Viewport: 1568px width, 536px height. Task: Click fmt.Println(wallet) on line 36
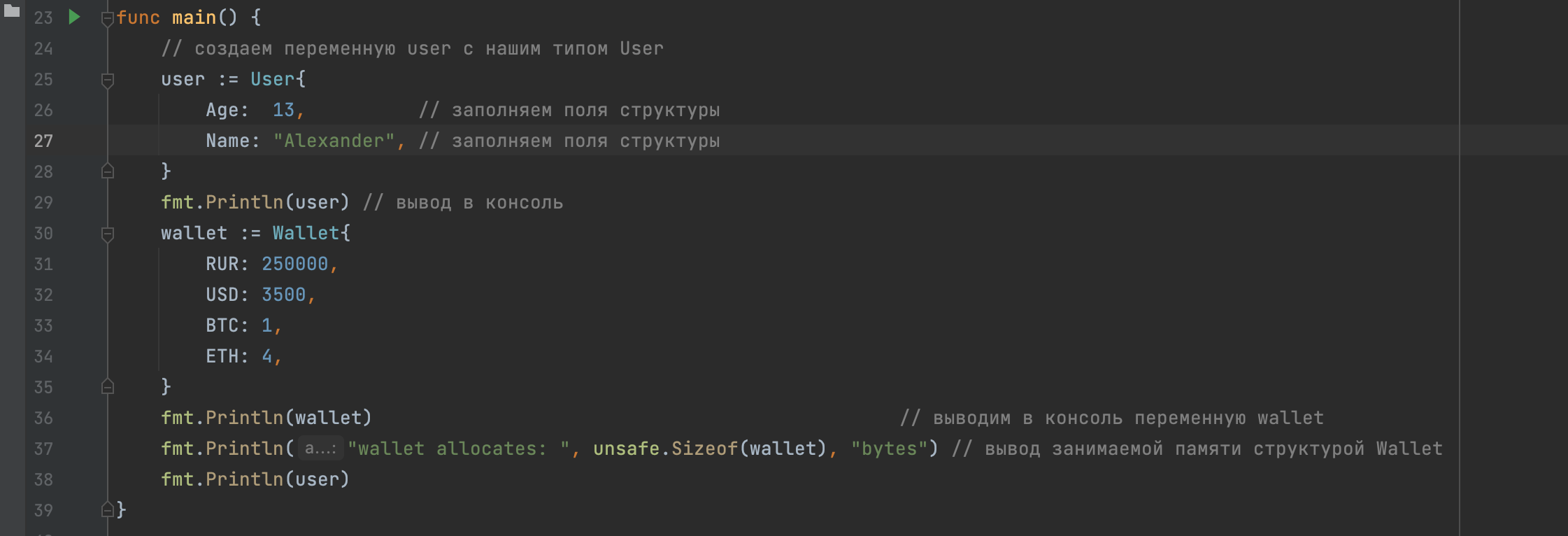pyautogui.click(x=266, y=418)
